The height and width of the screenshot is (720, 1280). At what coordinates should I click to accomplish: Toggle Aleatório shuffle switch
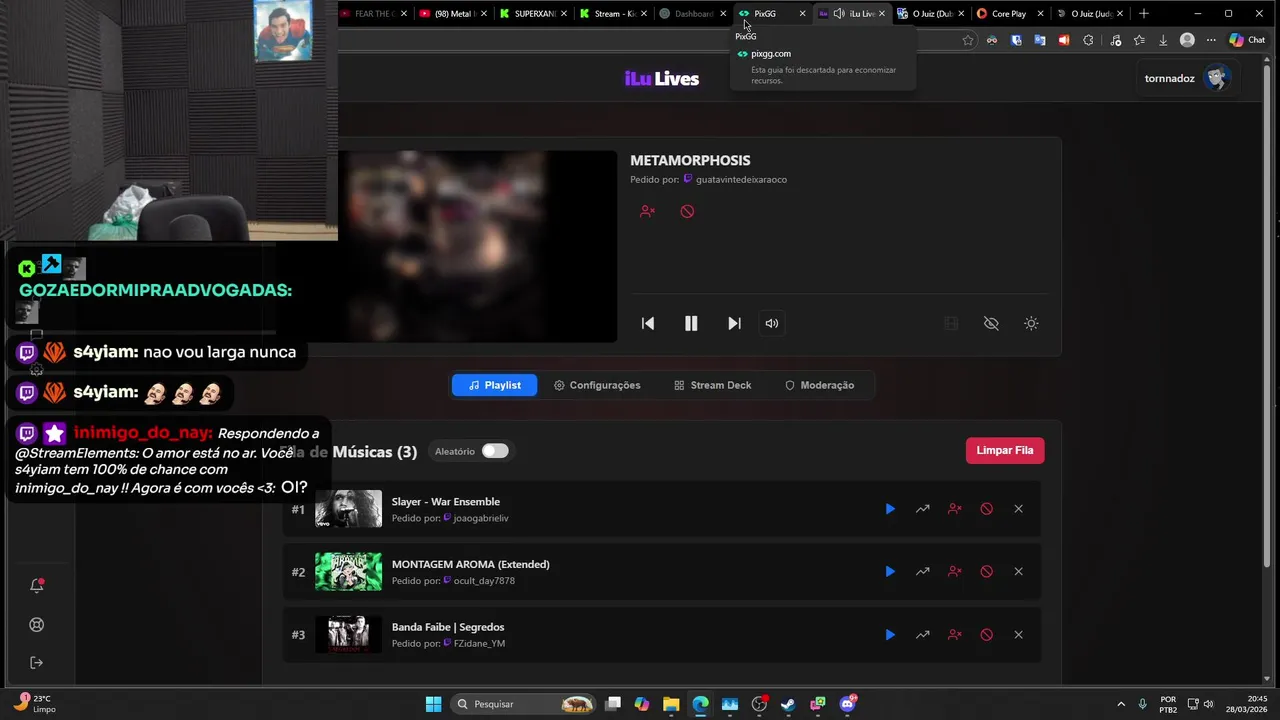(x=495, y=451)
